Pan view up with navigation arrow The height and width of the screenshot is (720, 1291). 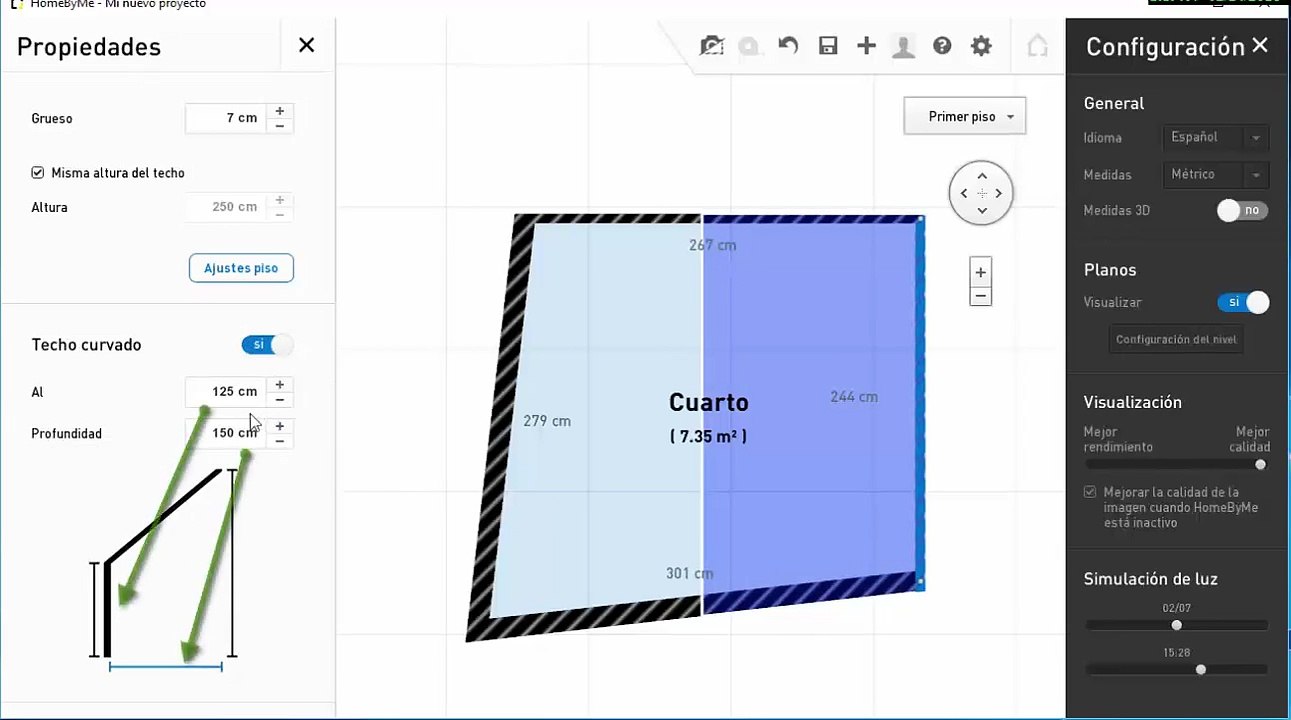(982, 176)
